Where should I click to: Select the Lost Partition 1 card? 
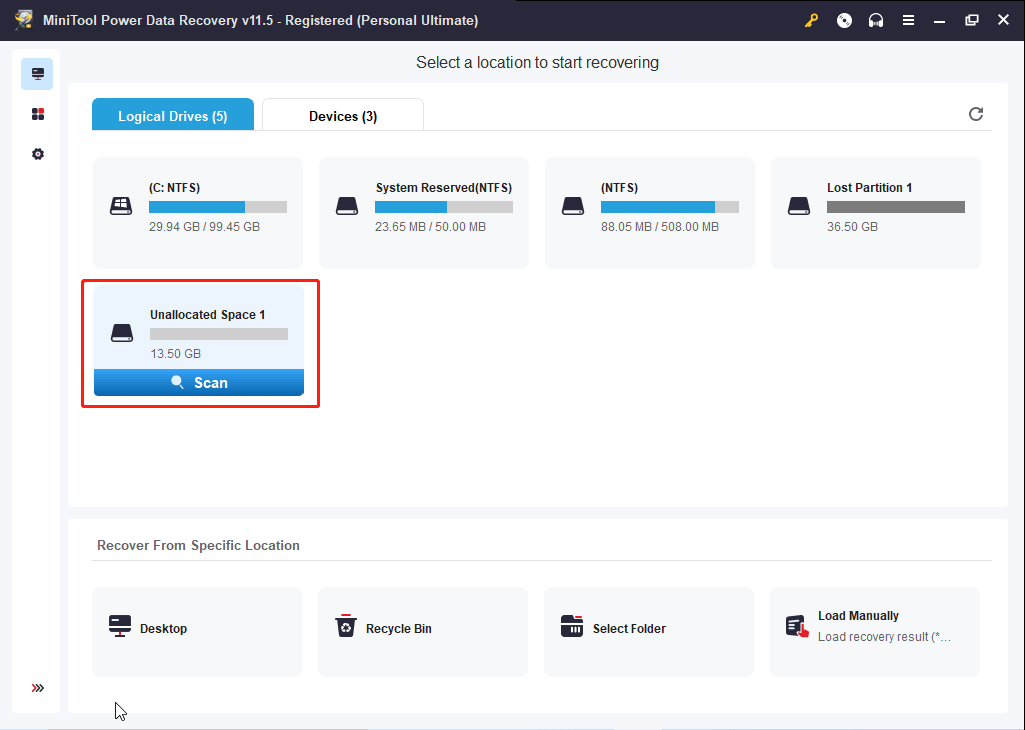[x=876, y=212]
